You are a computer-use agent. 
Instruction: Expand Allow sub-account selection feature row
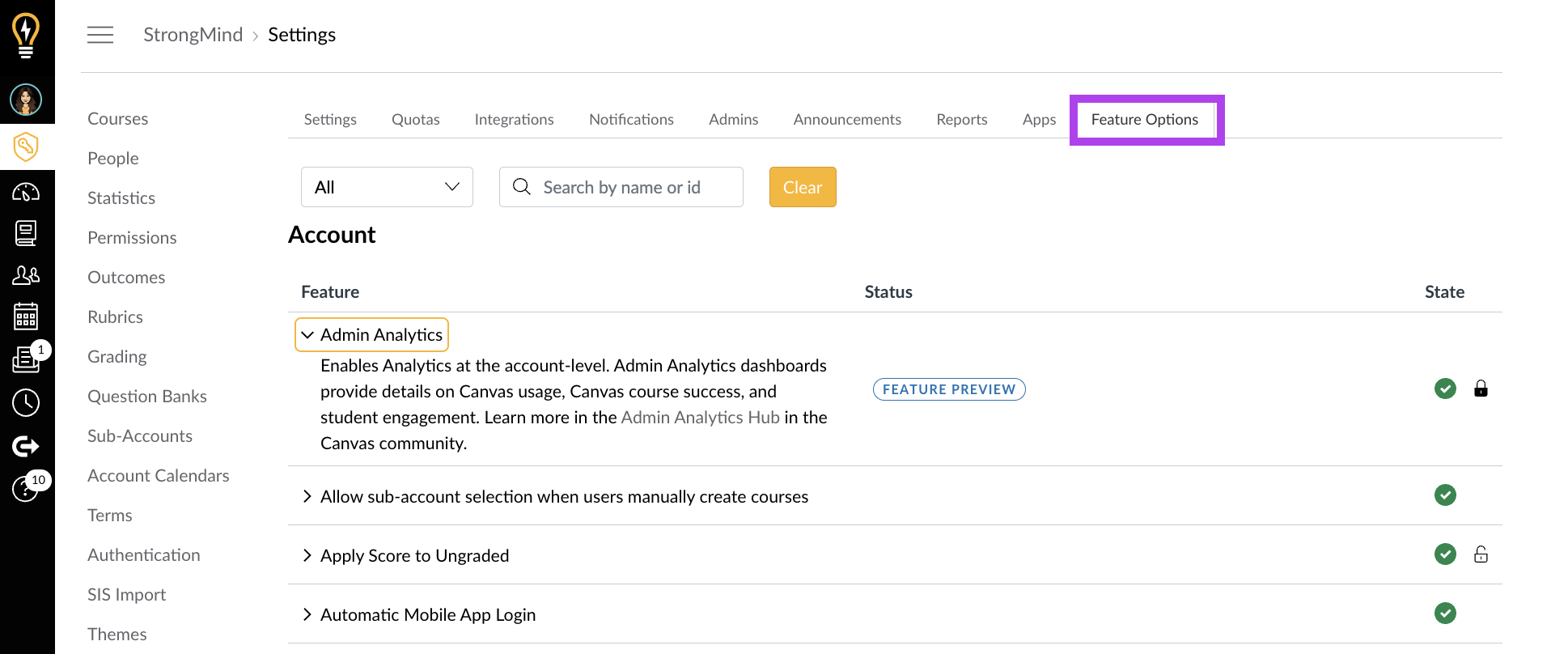coord(555,496)
